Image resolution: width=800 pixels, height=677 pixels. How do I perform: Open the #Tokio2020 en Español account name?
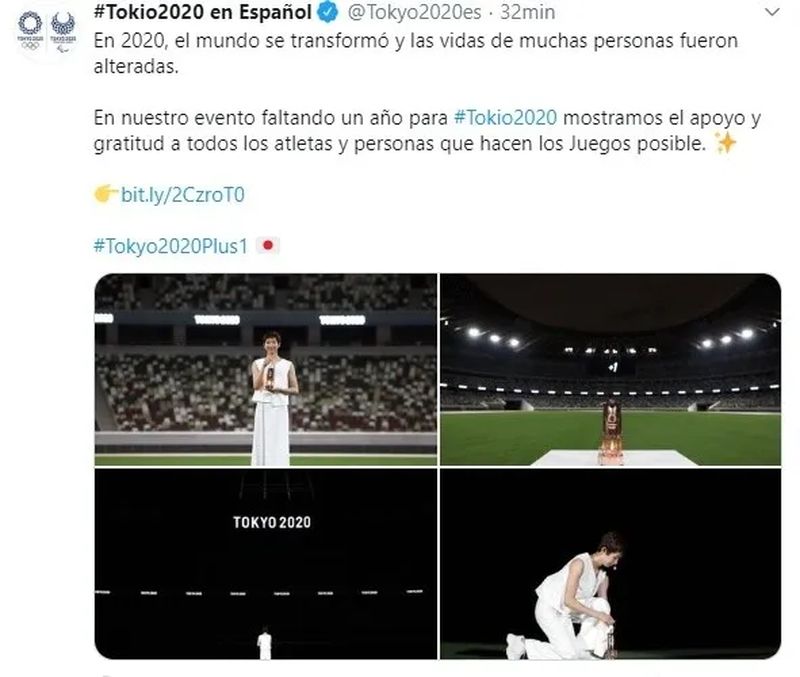203,12
